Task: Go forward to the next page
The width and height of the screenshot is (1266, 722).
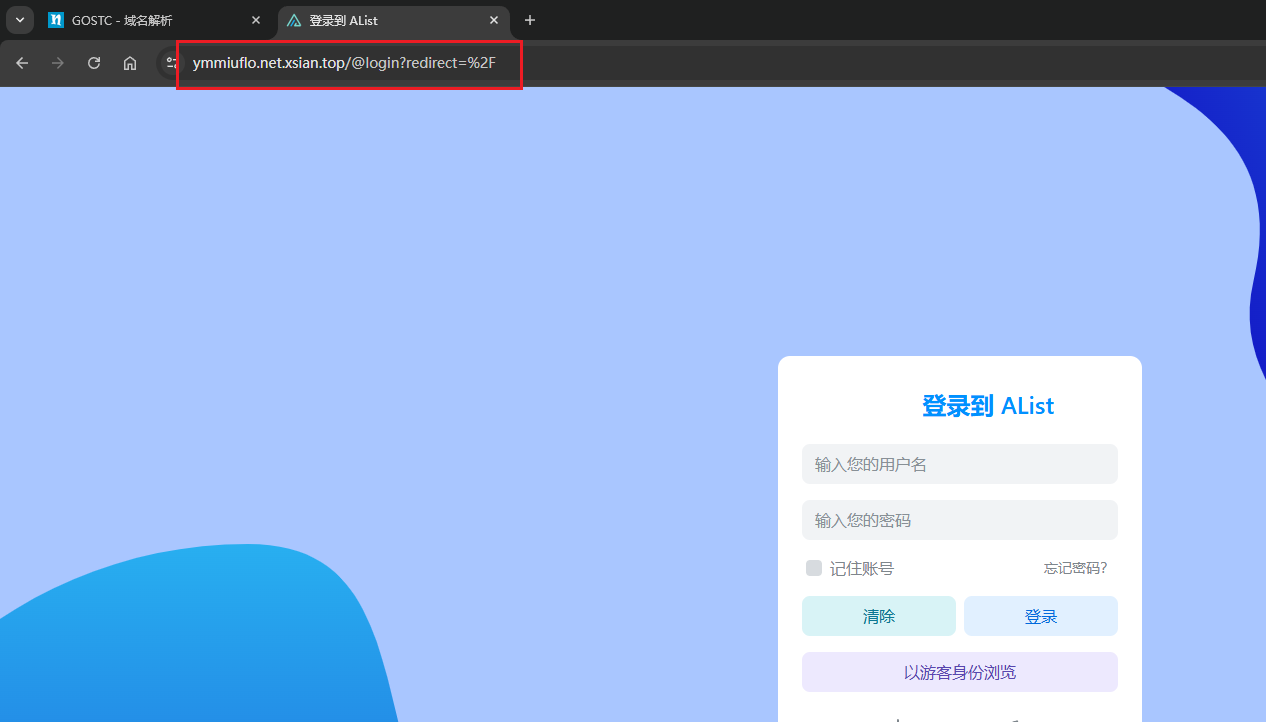Action: coord(58,63)
